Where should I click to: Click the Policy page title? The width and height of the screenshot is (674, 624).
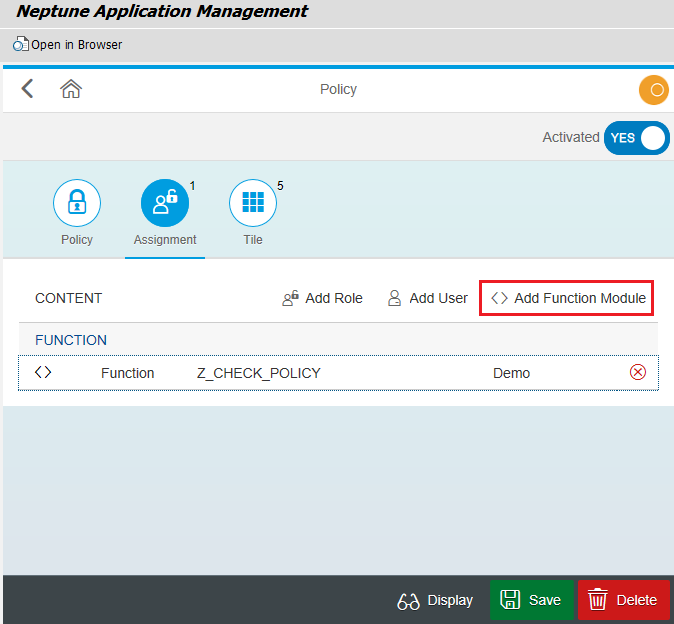click(x=338, y=89)
